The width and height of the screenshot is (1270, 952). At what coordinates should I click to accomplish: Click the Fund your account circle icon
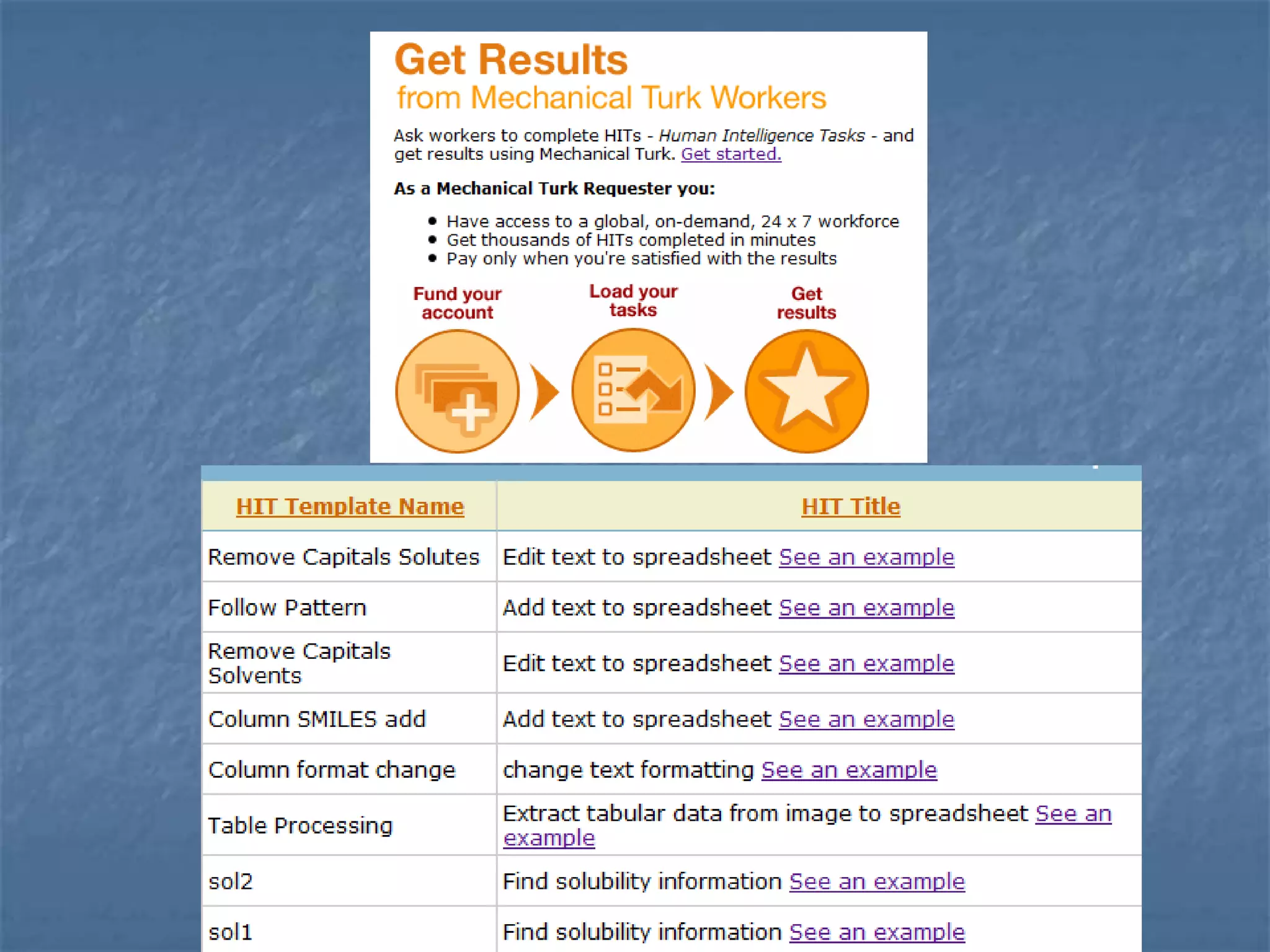[x=458, y=391]
